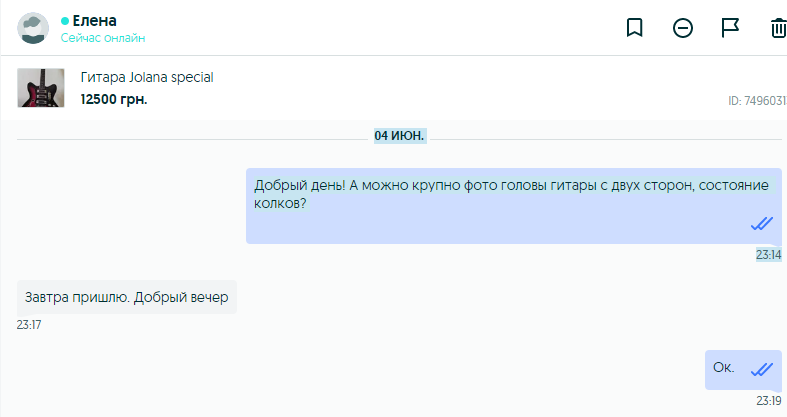This screenshot has height=417, width=787.
Task: Click the bookmark icon to save conversation
Action: click(634, 28)
